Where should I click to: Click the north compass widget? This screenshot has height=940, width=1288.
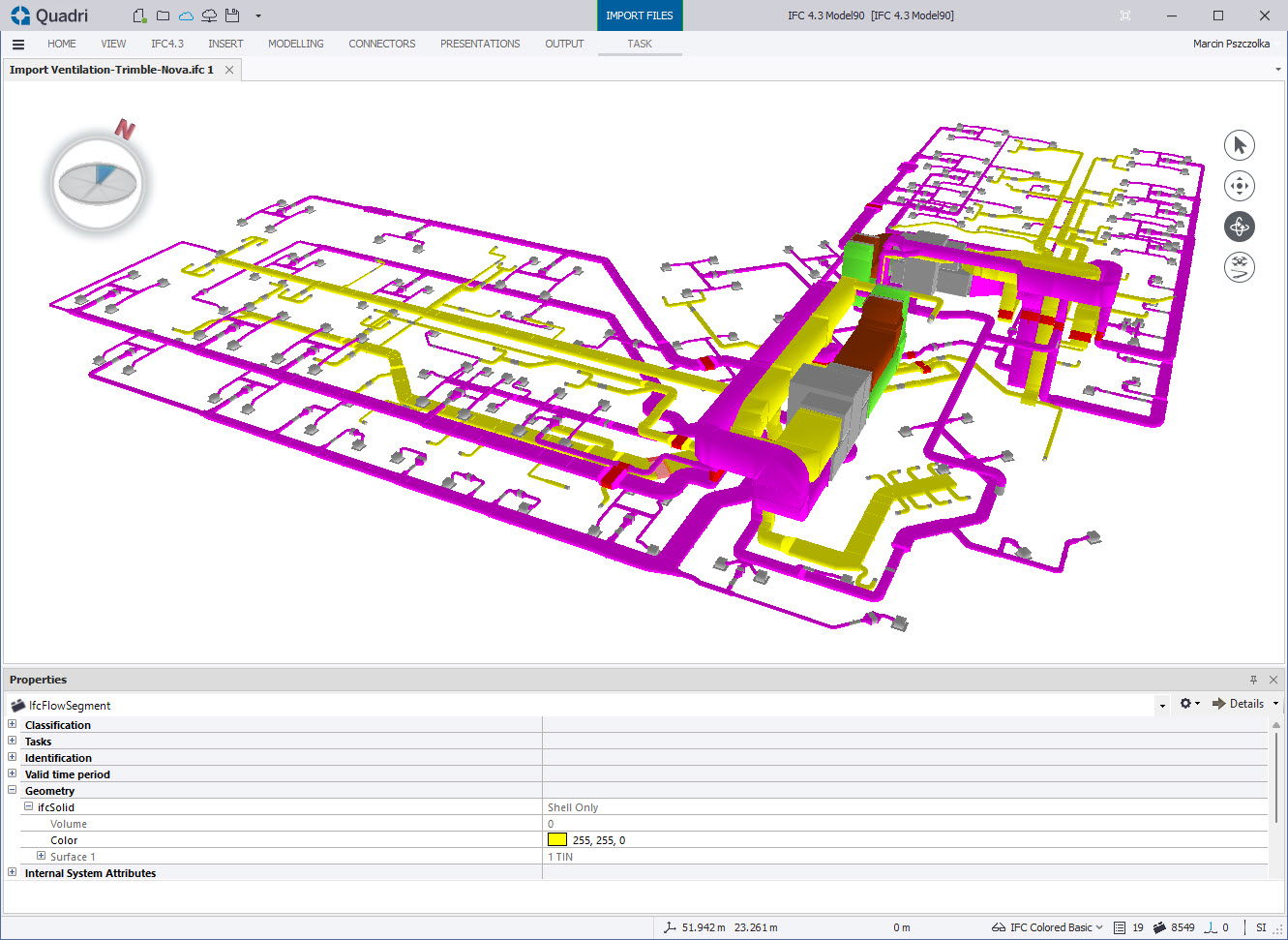[98, 179]
